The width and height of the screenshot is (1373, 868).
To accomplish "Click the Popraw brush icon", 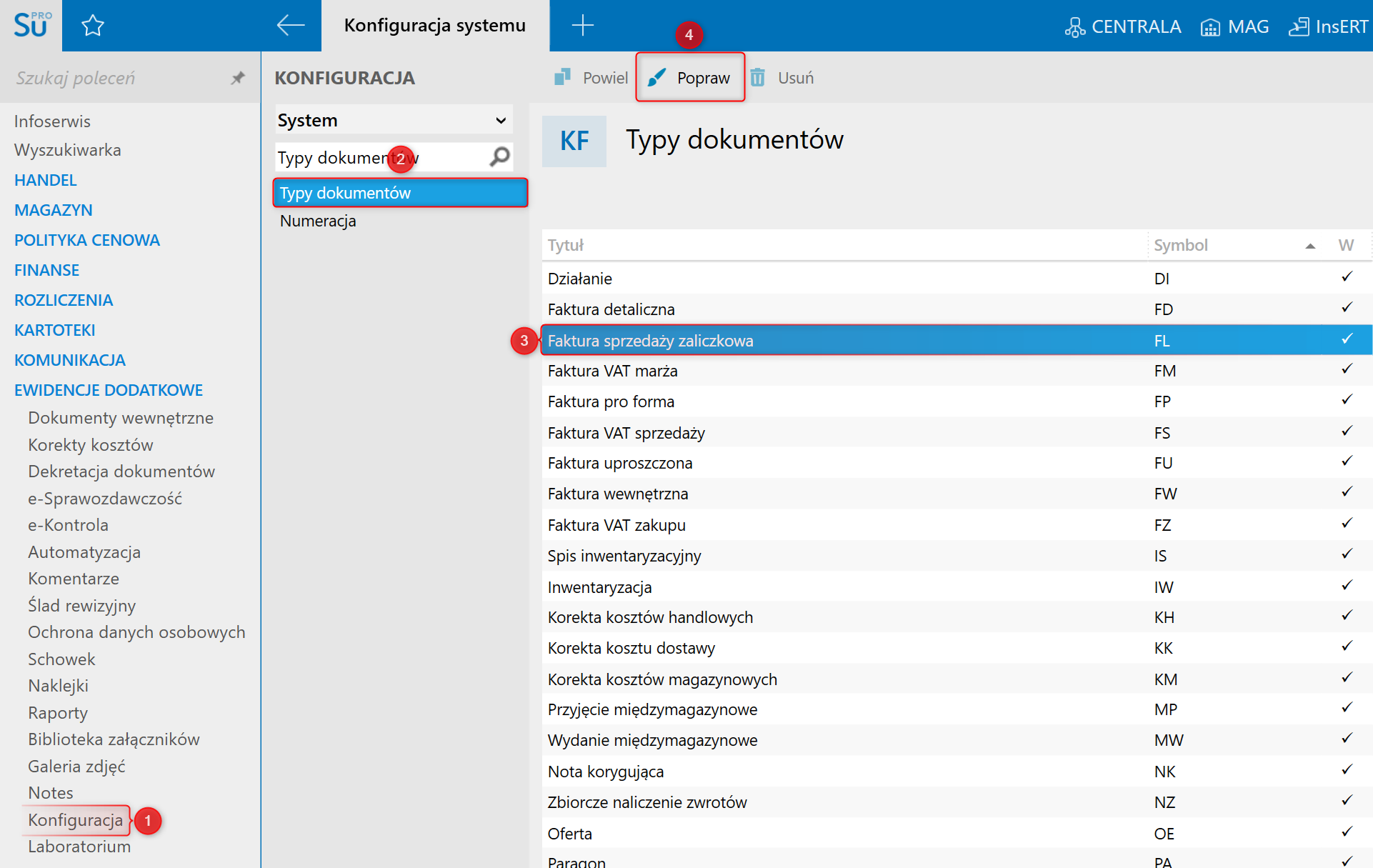I will point(657,77).
